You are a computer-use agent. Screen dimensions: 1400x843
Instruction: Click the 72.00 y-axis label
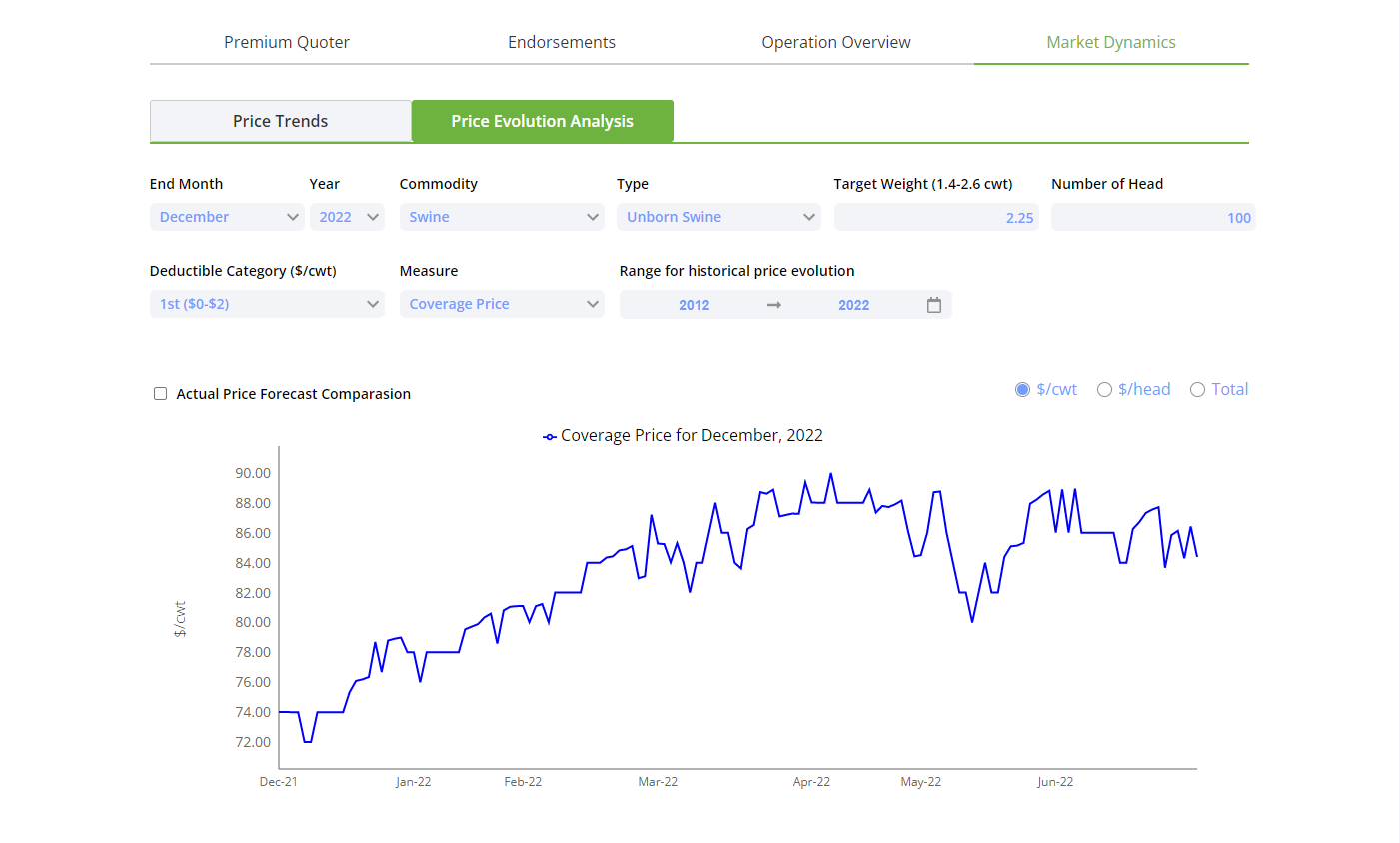click(x=253, y=742)
